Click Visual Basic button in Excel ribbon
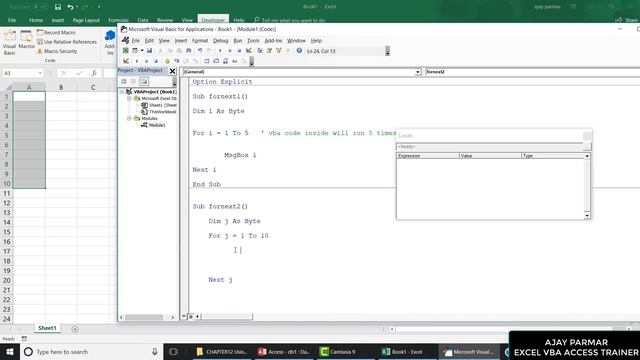This screenshot has width=640, height=360. (x=9, y=42)
